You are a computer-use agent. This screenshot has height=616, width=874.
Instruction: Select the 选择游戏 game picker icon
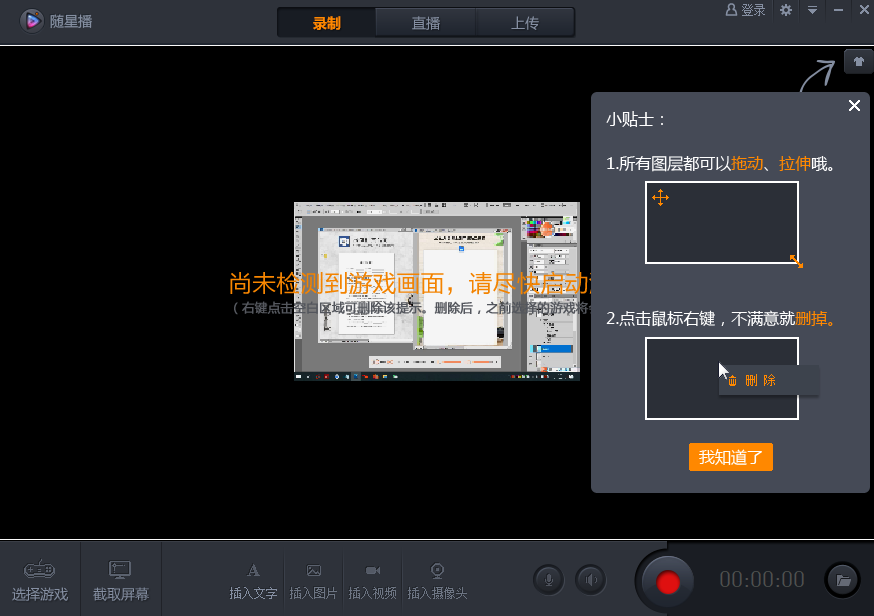pos(39,570)
